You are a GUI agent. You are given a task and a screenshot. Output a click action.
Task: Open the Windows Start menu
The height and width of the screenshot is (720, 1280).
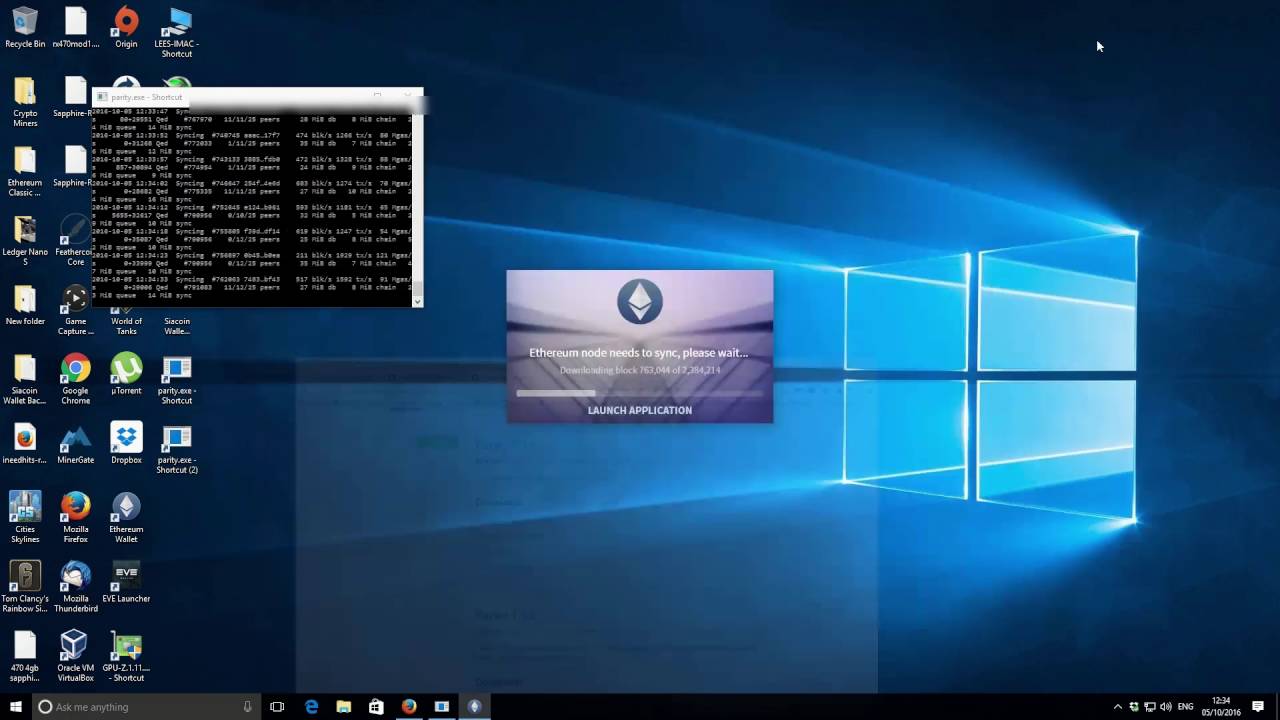pyautogui.click(x=16, y=707)
